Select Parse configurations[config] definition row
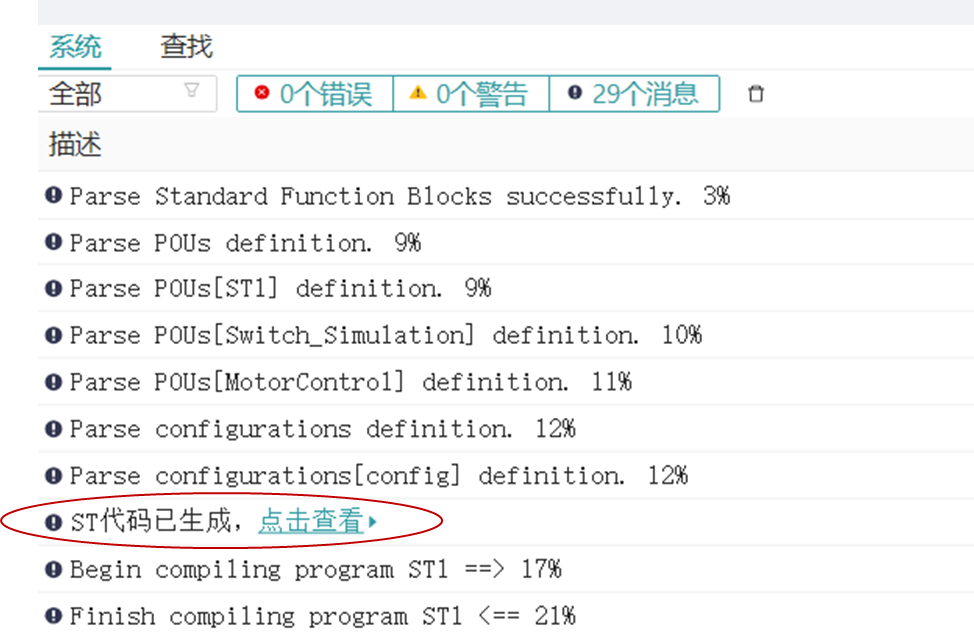The image size is (974, 637). point(378,476)
